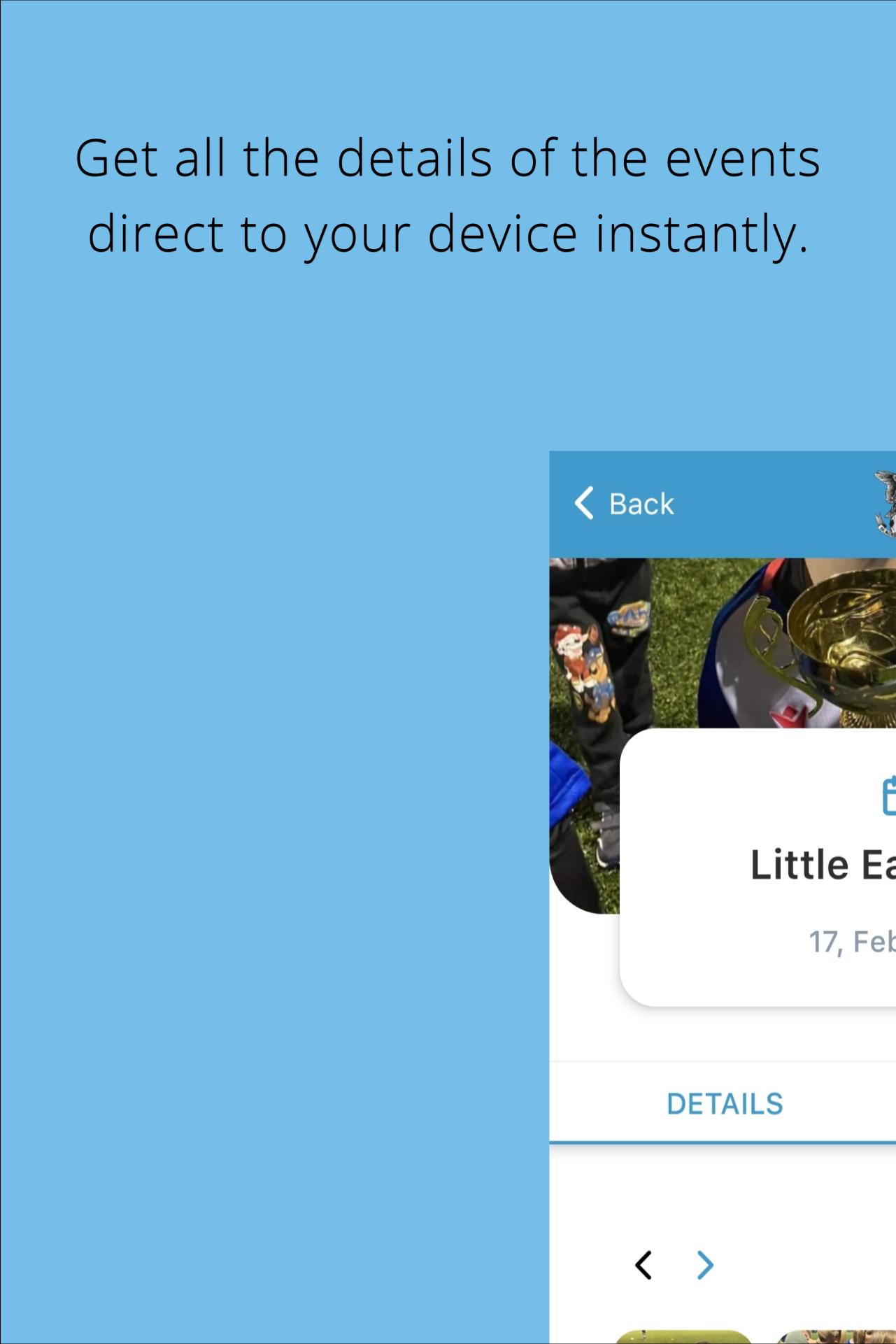
Task: Click the 'Get all the details' headline
Action: click(448, 158)
